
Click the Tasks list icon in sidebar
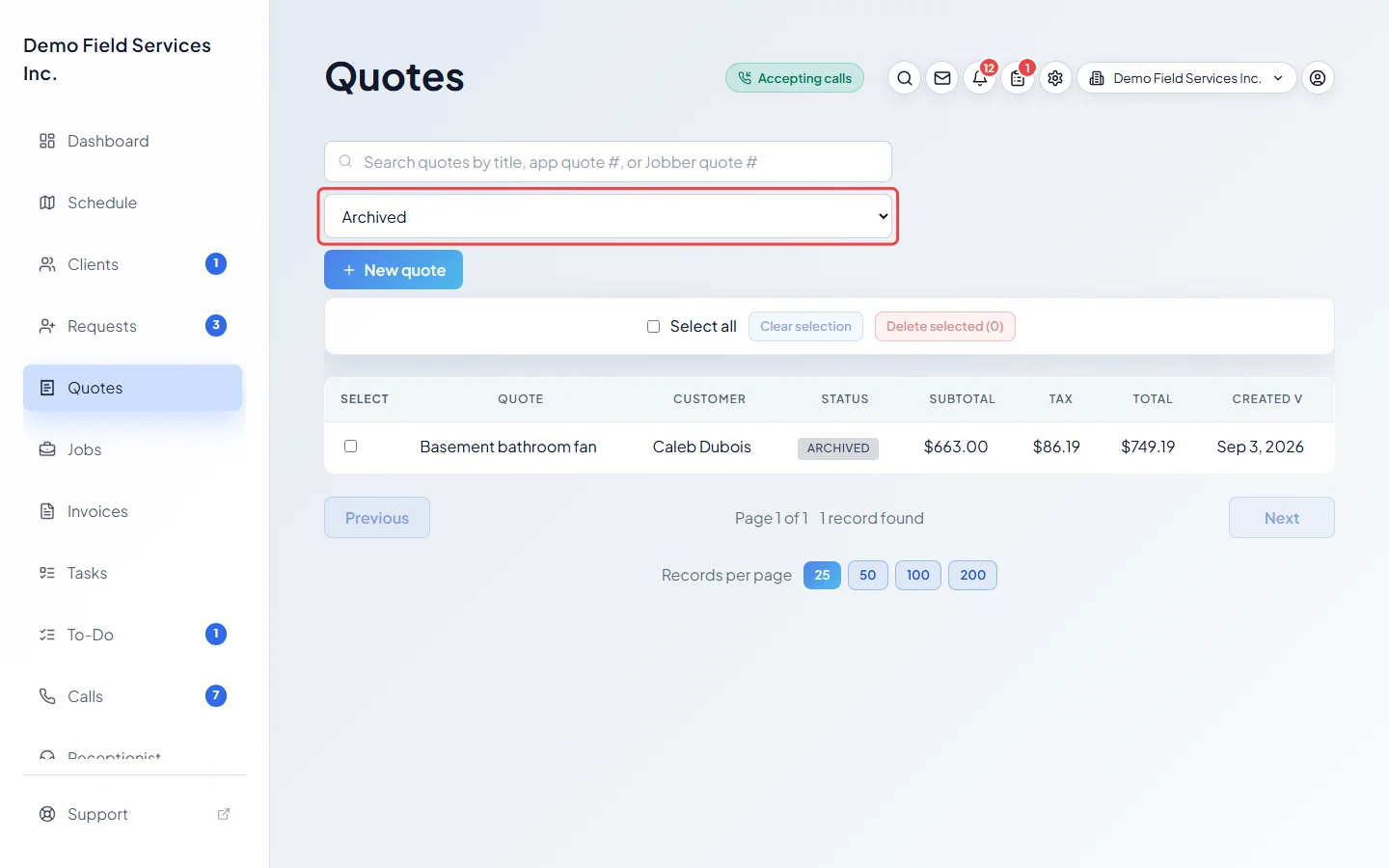(47, 573)
